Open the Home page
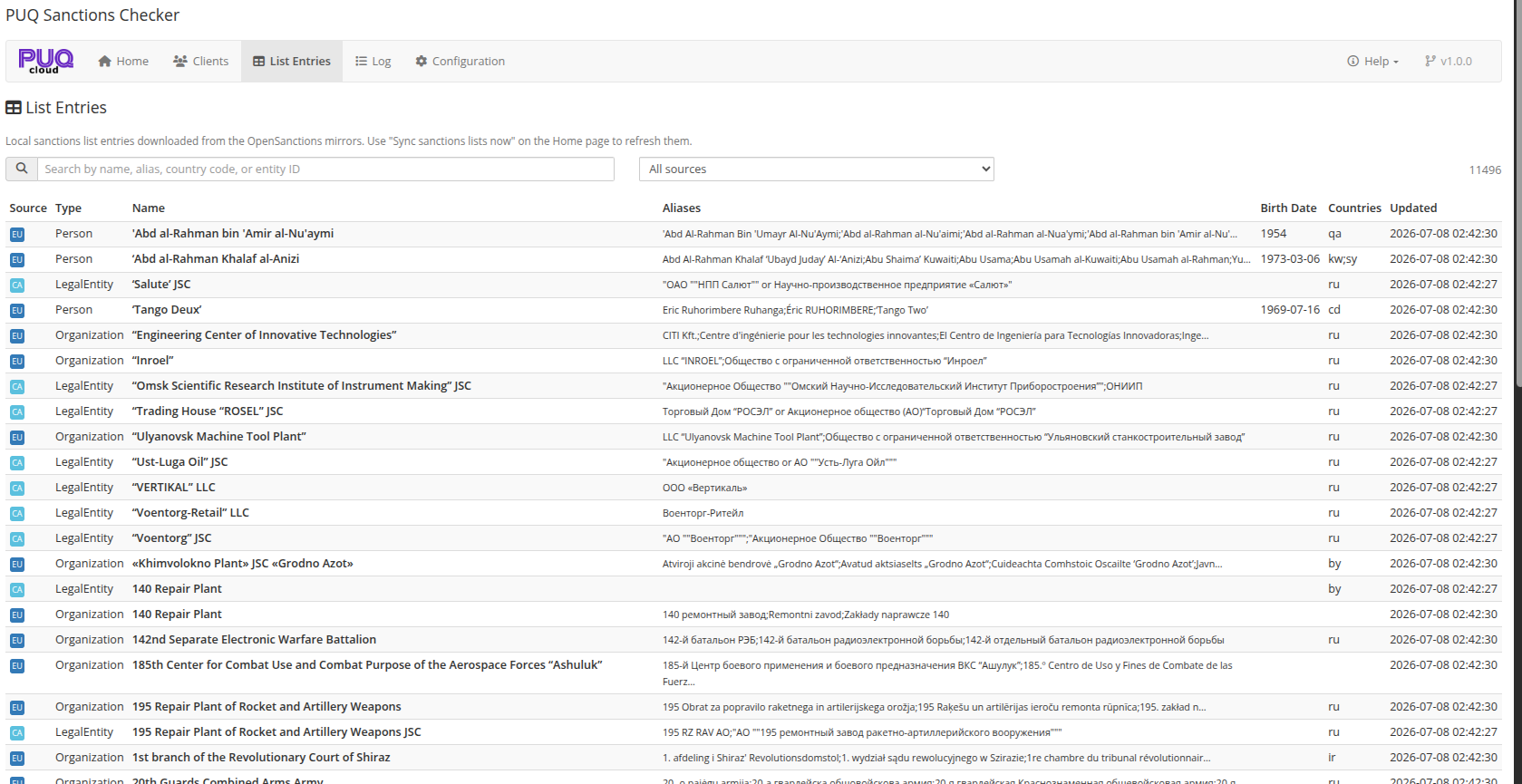Screen dimensions: 1522x784 pos(123,61)
